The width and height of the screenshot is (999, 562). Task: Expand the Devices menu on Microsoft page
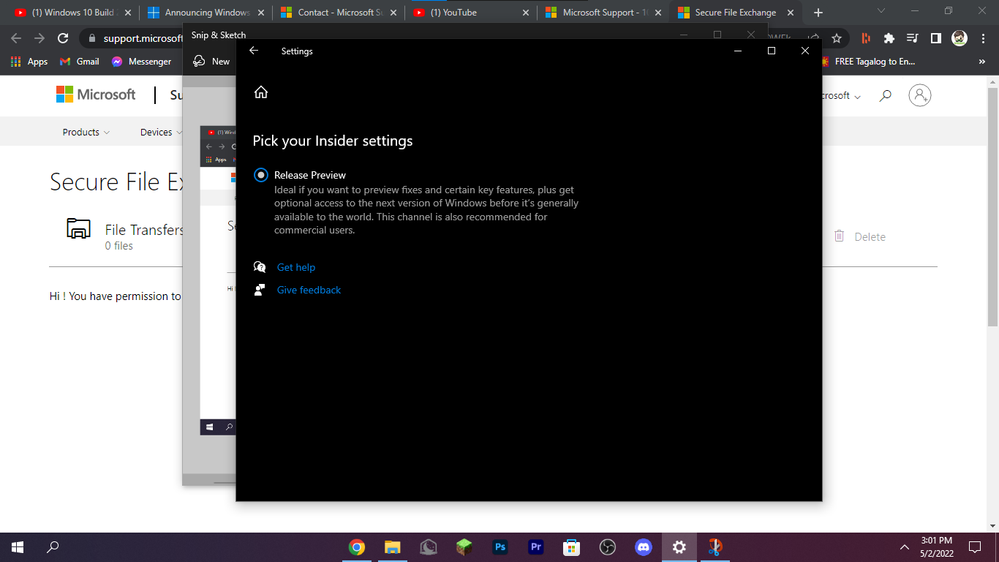(161, 132)
